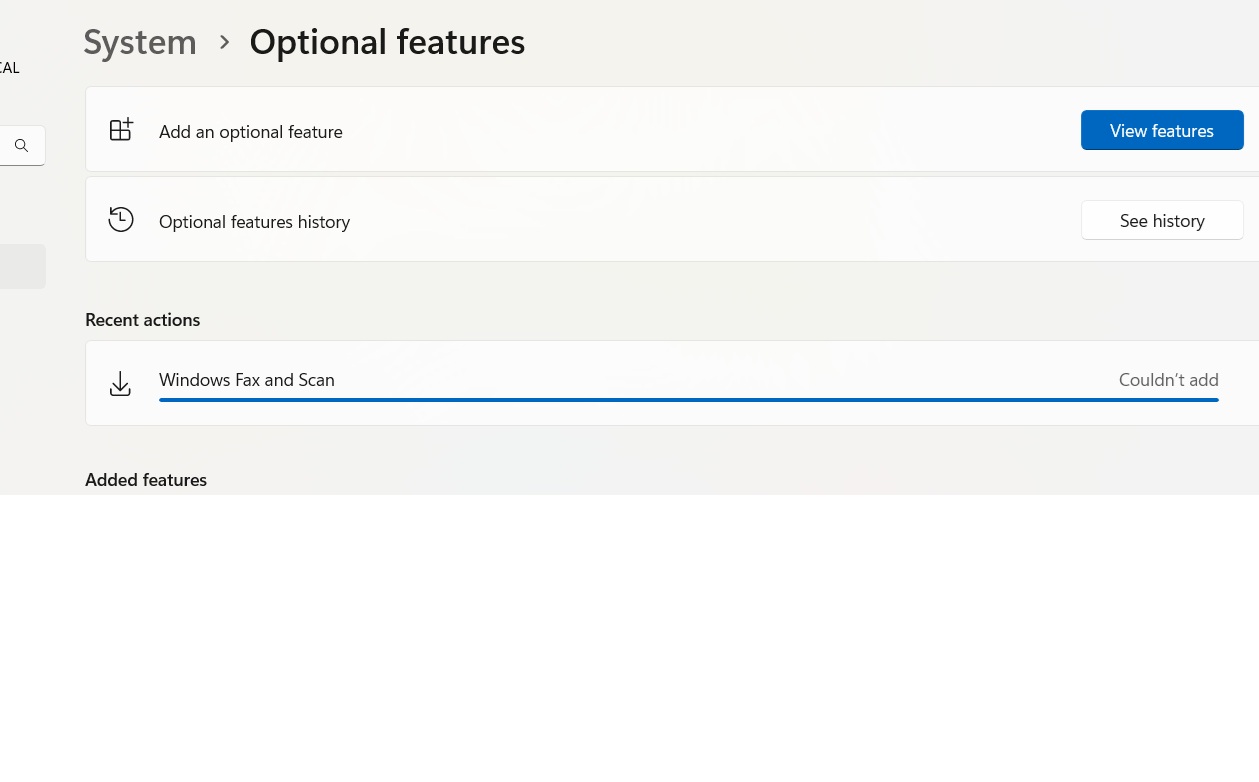Click See history for optional features
The height and width of the screenshot is (782, 1259).
(x=1162, y=220)
